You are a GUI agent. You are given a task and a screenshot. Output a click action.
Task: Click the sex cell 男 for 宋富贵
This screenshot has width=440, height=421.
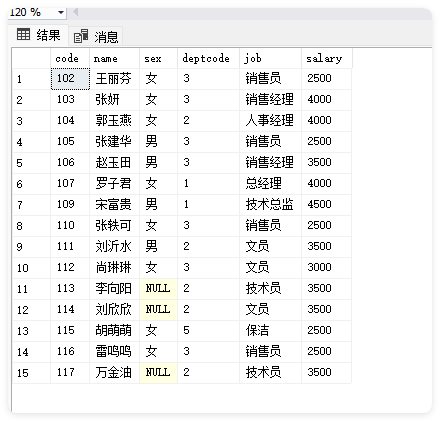click(x=158, y=205)
